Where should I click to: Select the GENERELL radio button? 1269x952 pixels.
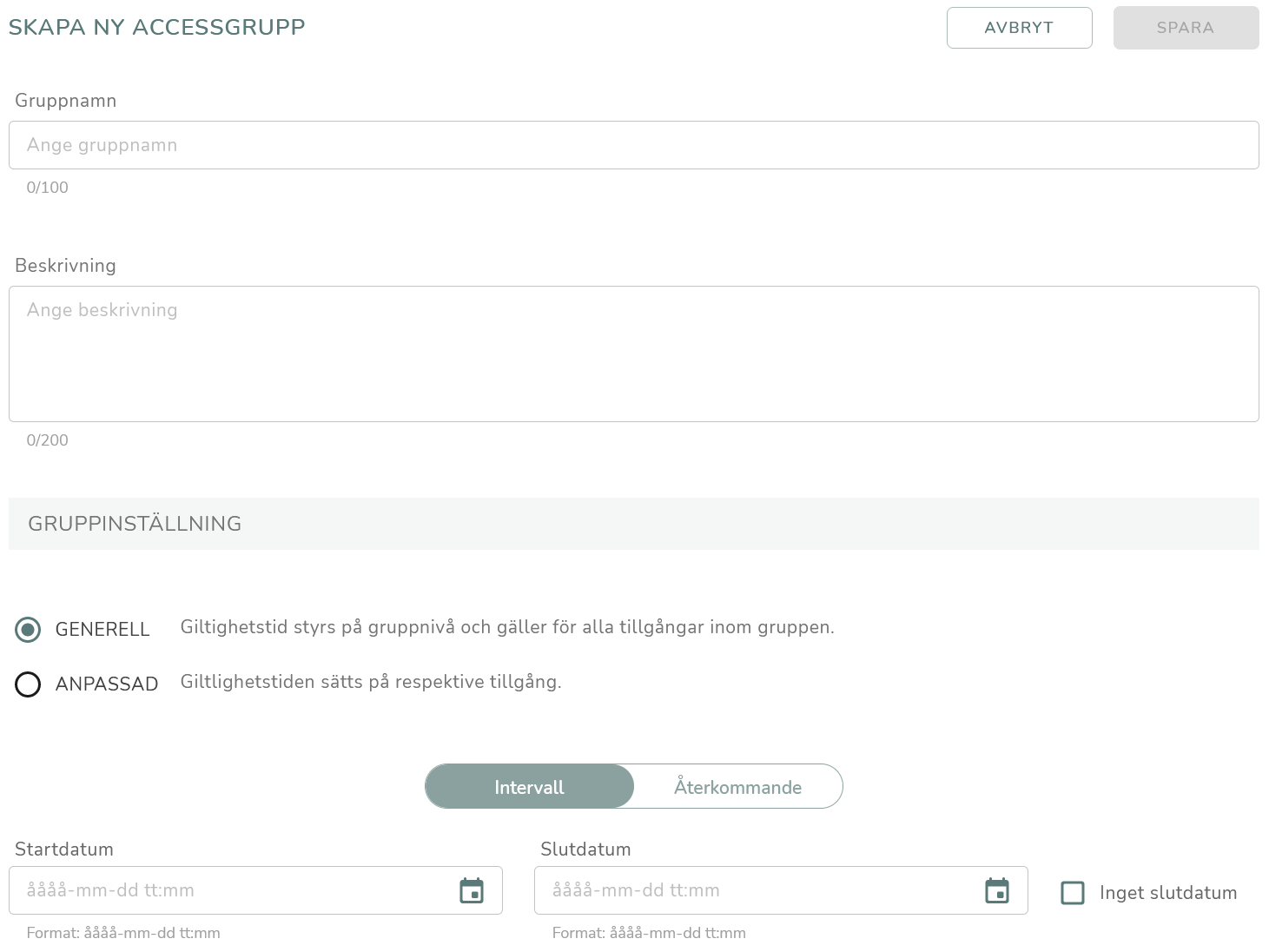coord(28,630)
